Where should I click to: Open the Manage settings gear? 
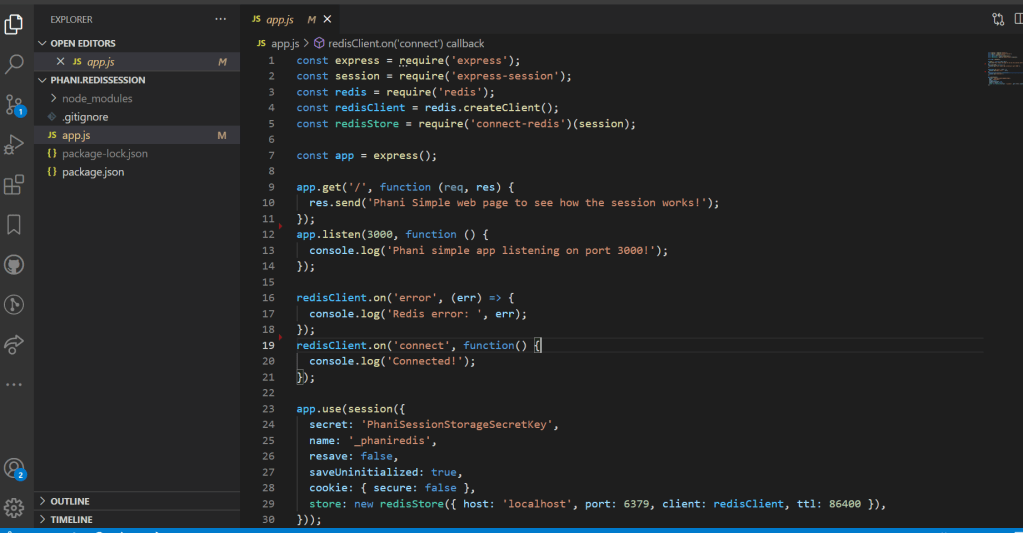click(x=15, y=507)
